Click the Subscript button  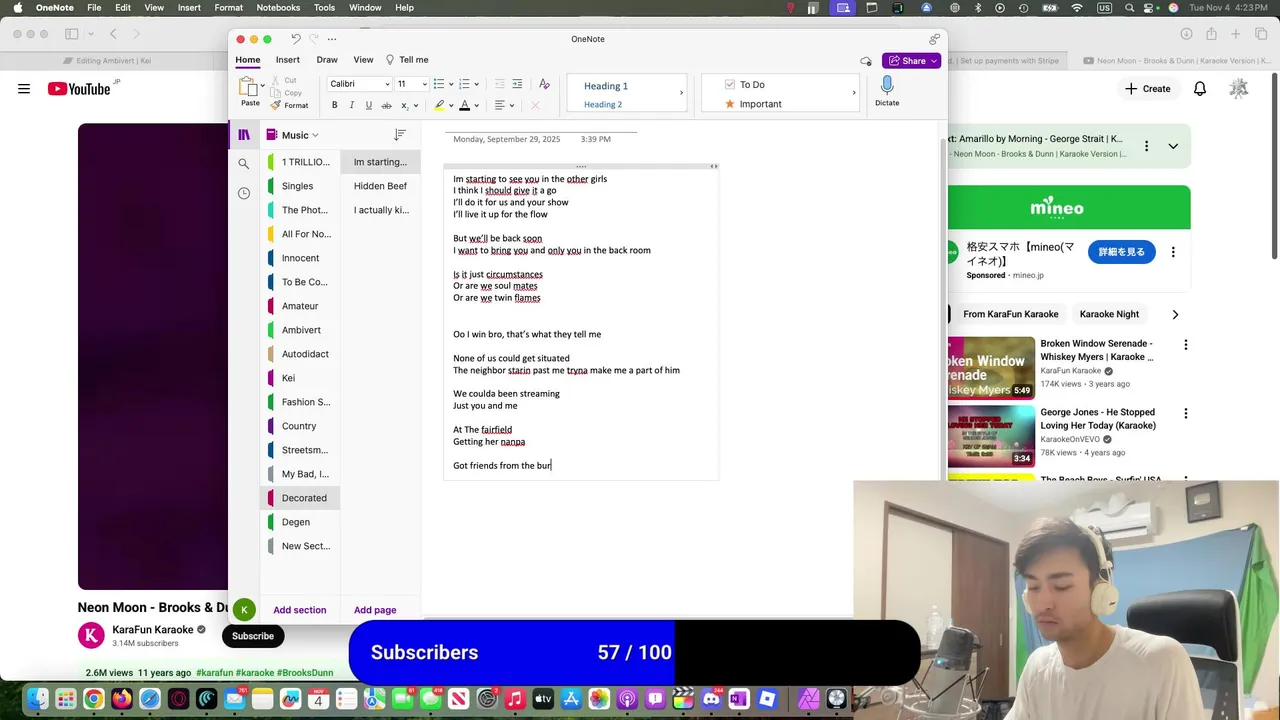(x=404, y=105)
